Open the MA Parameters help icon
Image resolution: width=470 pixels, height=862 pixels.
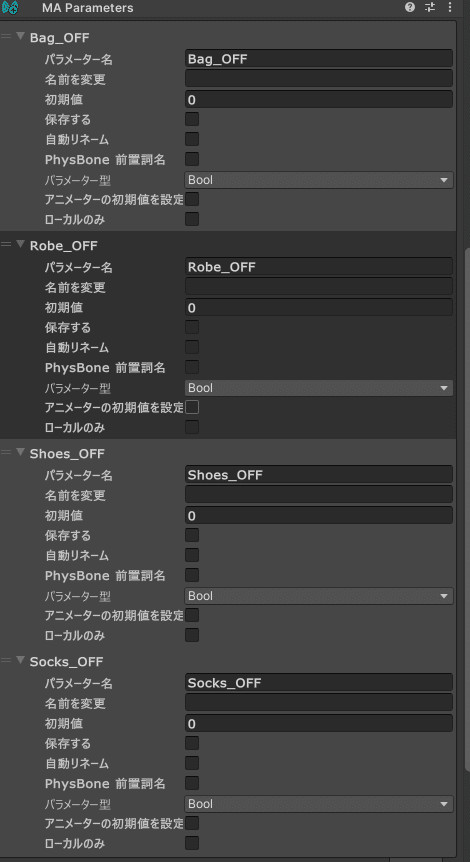tap(410, 8)
